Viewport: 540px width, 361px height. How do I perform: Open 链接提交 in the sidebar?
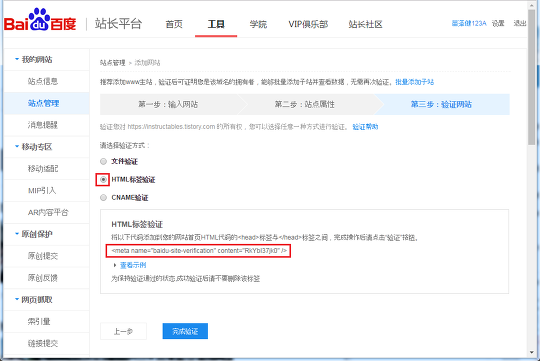tap(43, 343)
